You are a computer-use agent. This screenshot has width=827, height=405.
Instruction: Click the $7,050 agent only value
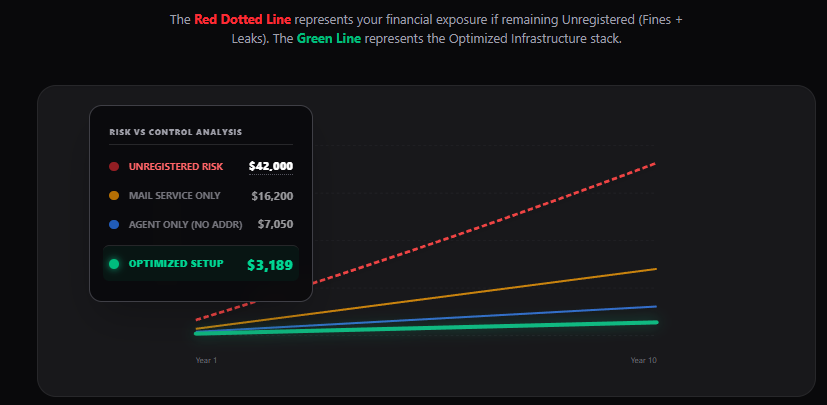[x=275, y=225]
